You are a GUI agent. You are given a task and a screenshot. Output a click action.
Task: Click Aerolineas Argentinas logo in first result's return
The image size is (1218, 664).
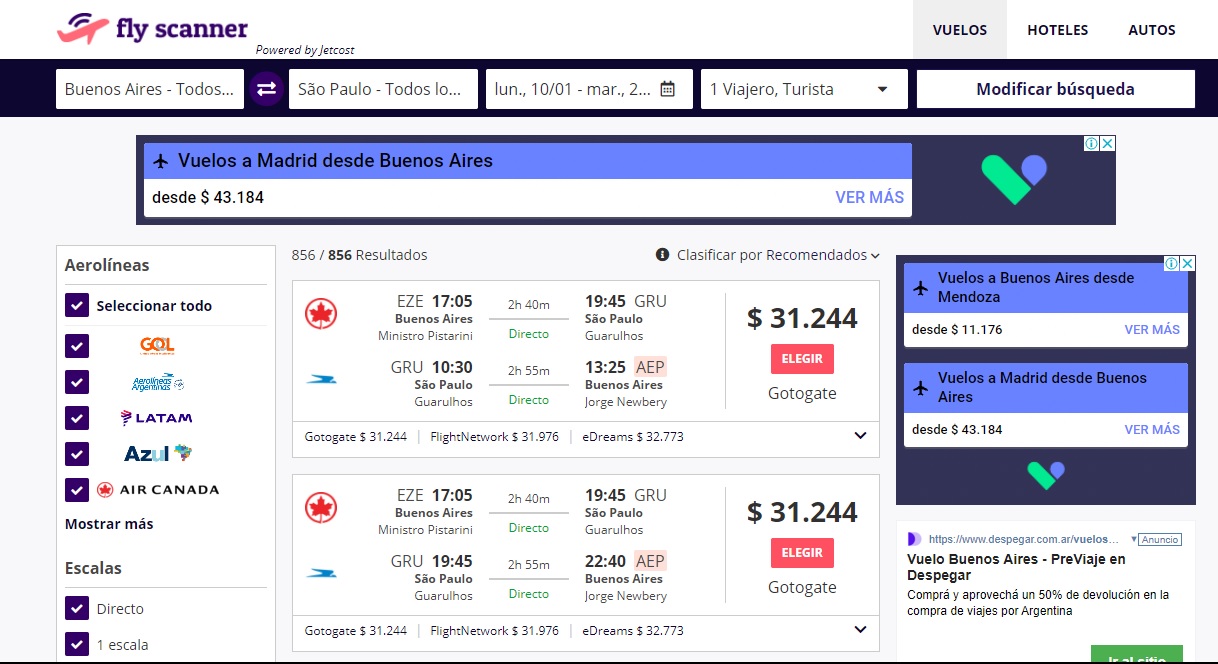(x=321, y=379)
